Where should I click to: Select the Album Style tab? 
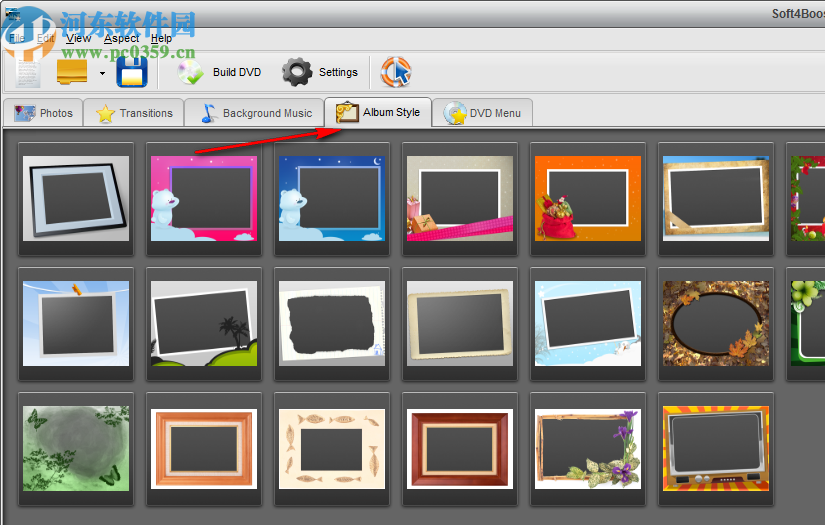point(378,112)
